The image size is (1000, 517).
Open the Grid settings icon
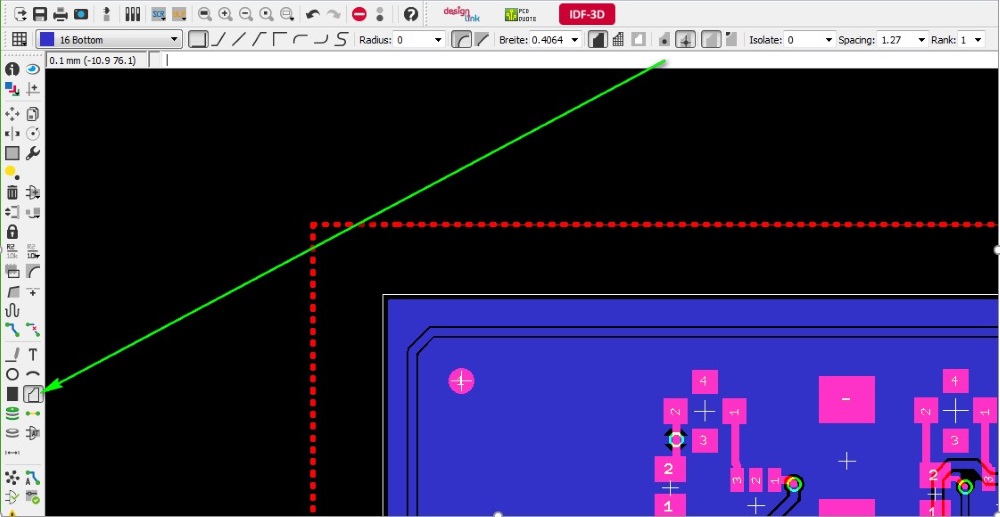click(x=19, y=40)
